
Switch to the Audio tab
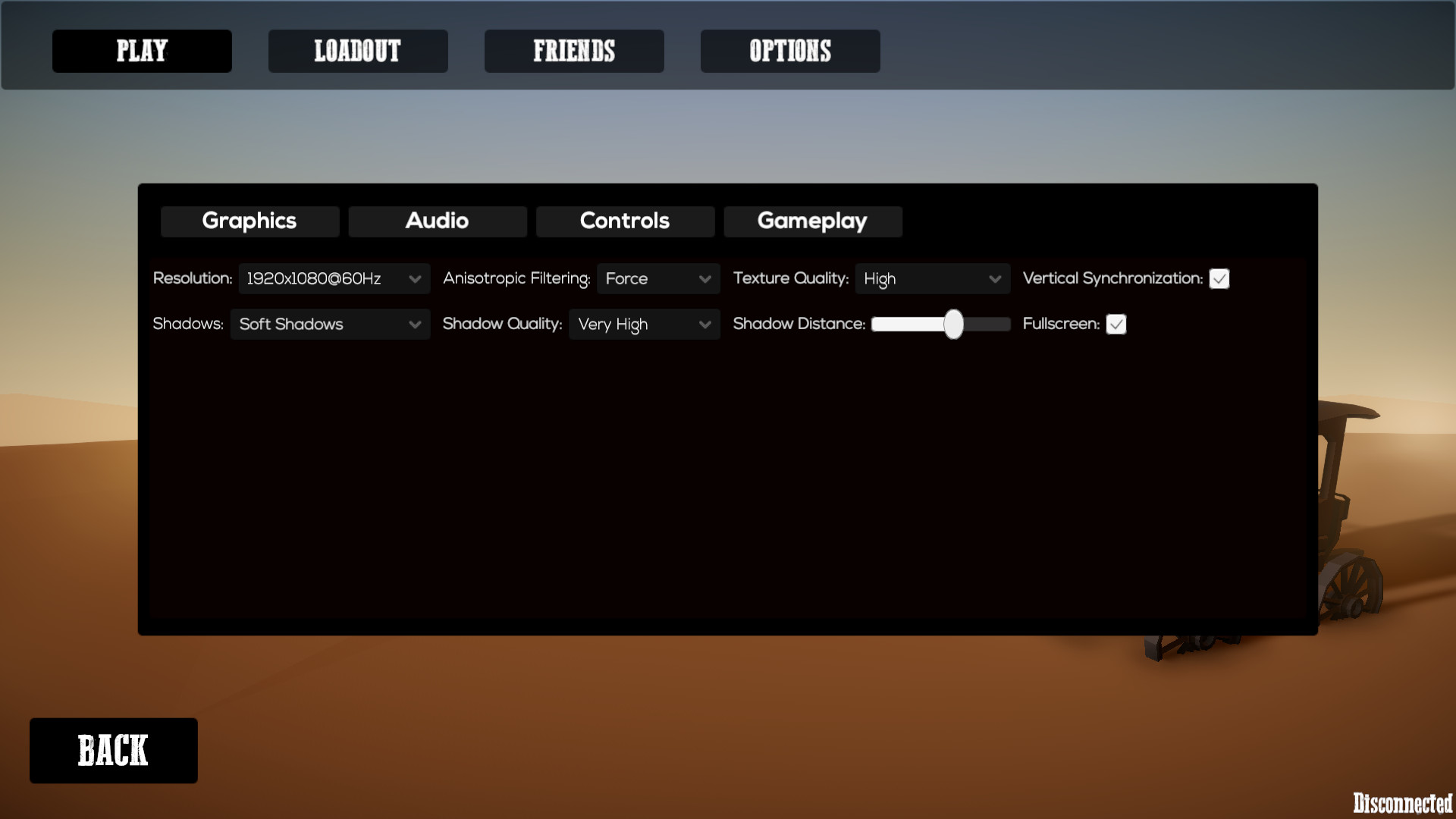(x=438, y=221)
